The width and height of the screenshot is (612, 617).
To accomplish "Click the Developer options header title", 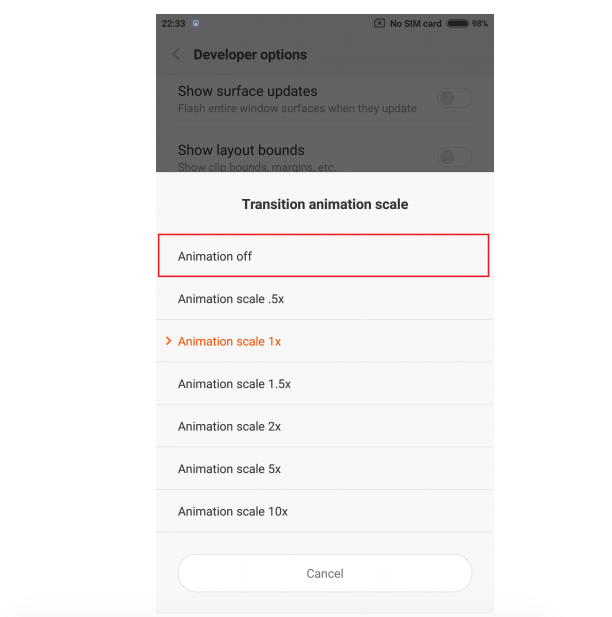I will 250,55.
